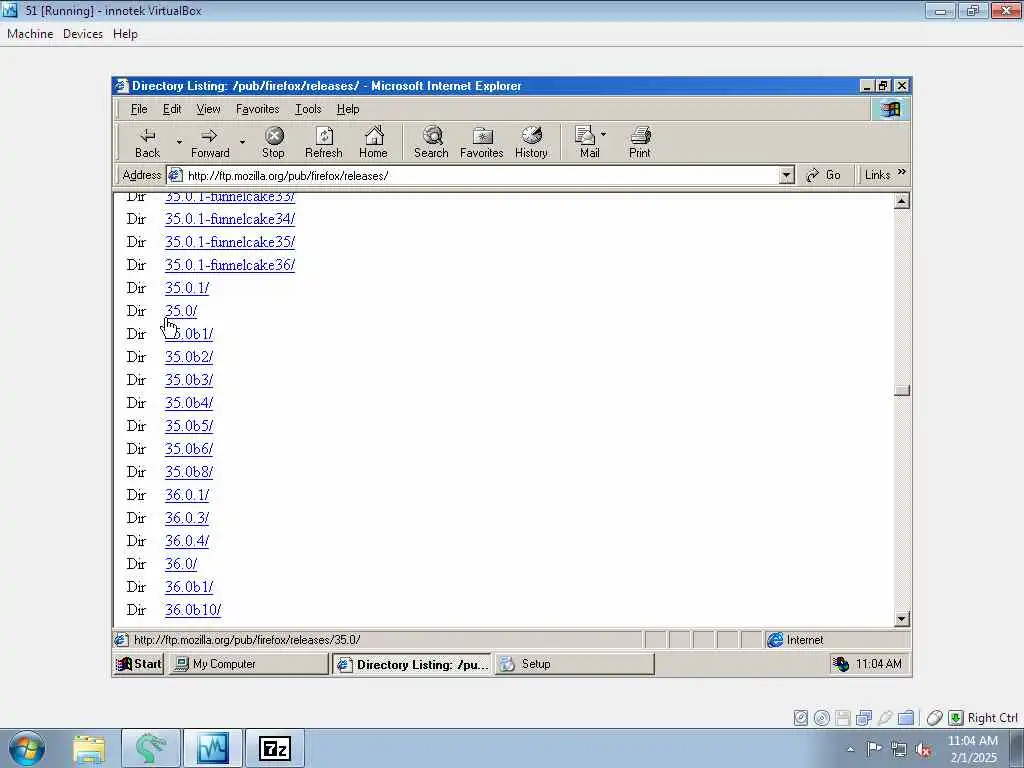The width and height of the screenshot is (1024, 768).
Task: Open the 35.0/ directory link
Action: [x=181, y=311]
